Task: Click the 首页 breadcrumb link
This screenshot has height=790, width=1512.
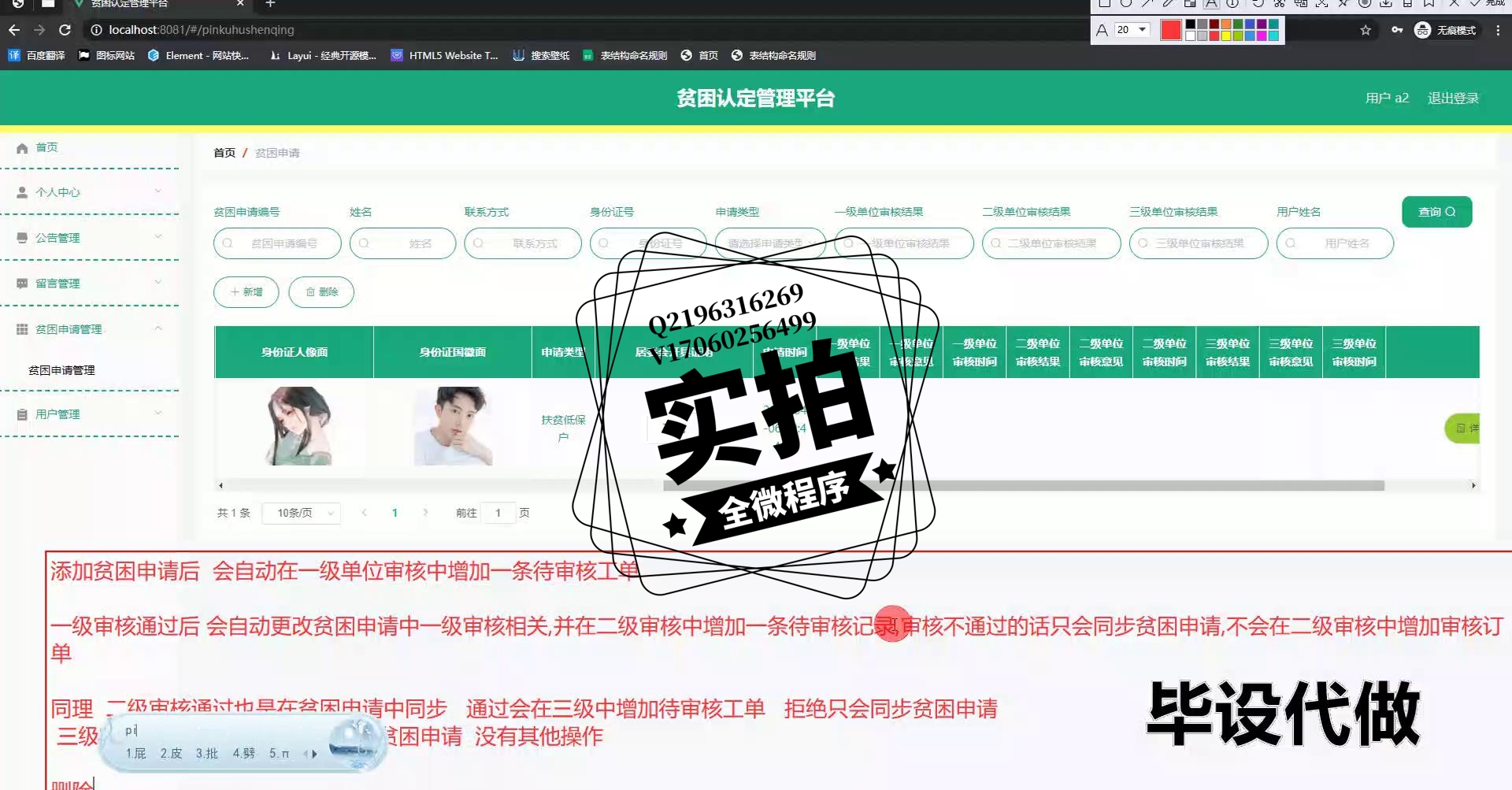Action: coord(224,153)
